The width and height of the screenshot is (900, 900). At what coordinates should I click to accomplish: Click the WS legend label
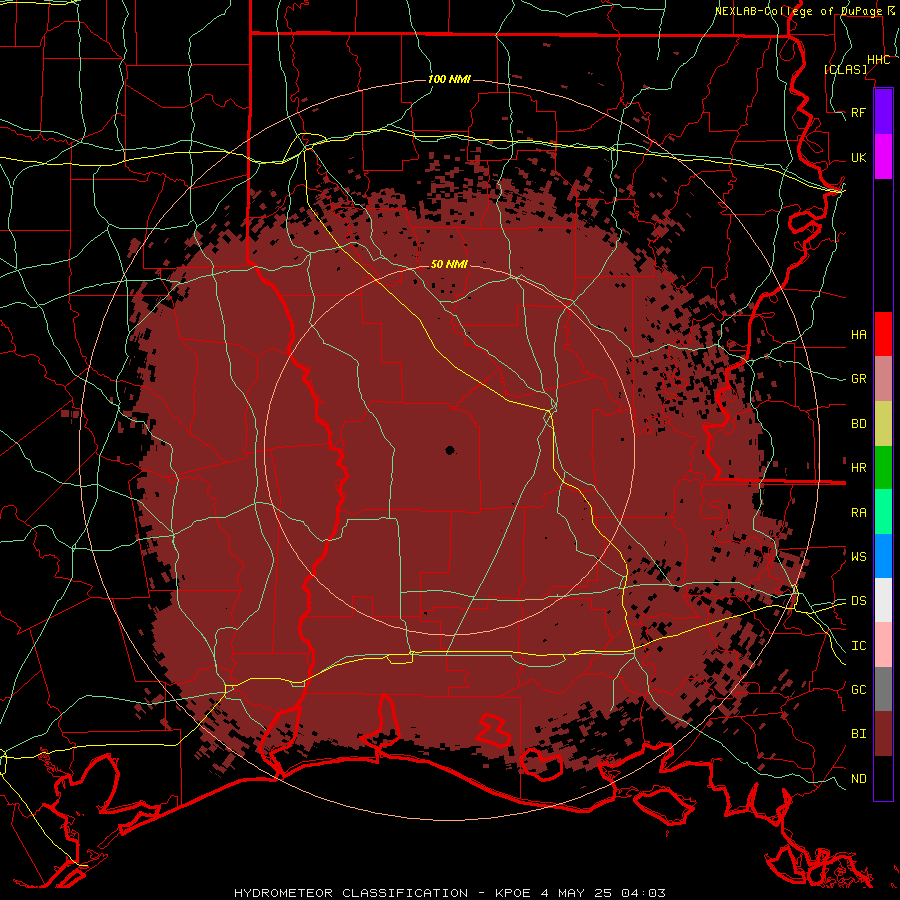tap(858, 556)
